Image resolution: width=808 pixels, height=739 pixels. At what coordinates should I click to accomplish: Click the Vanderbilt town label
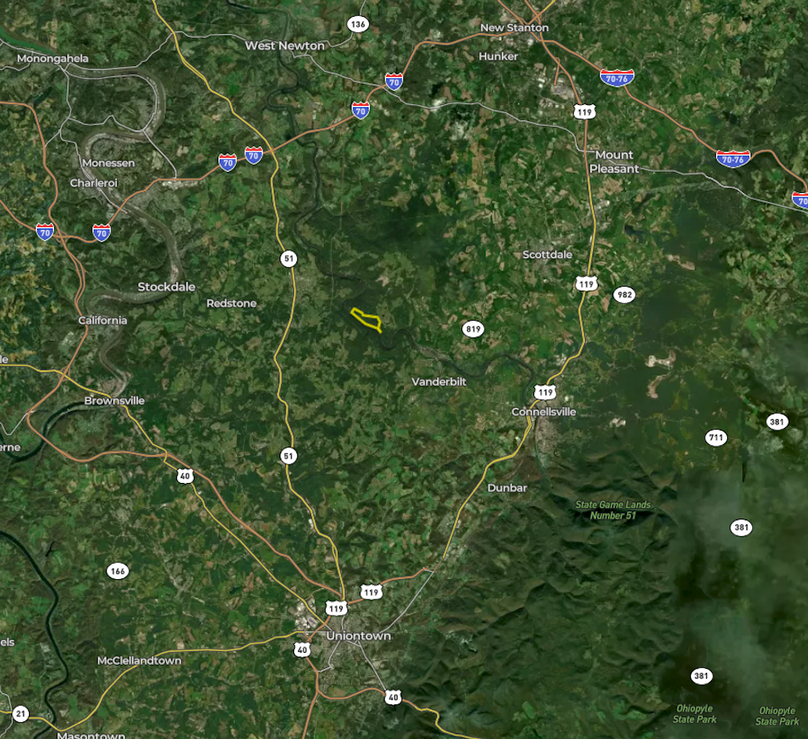[x=439, y=382]
